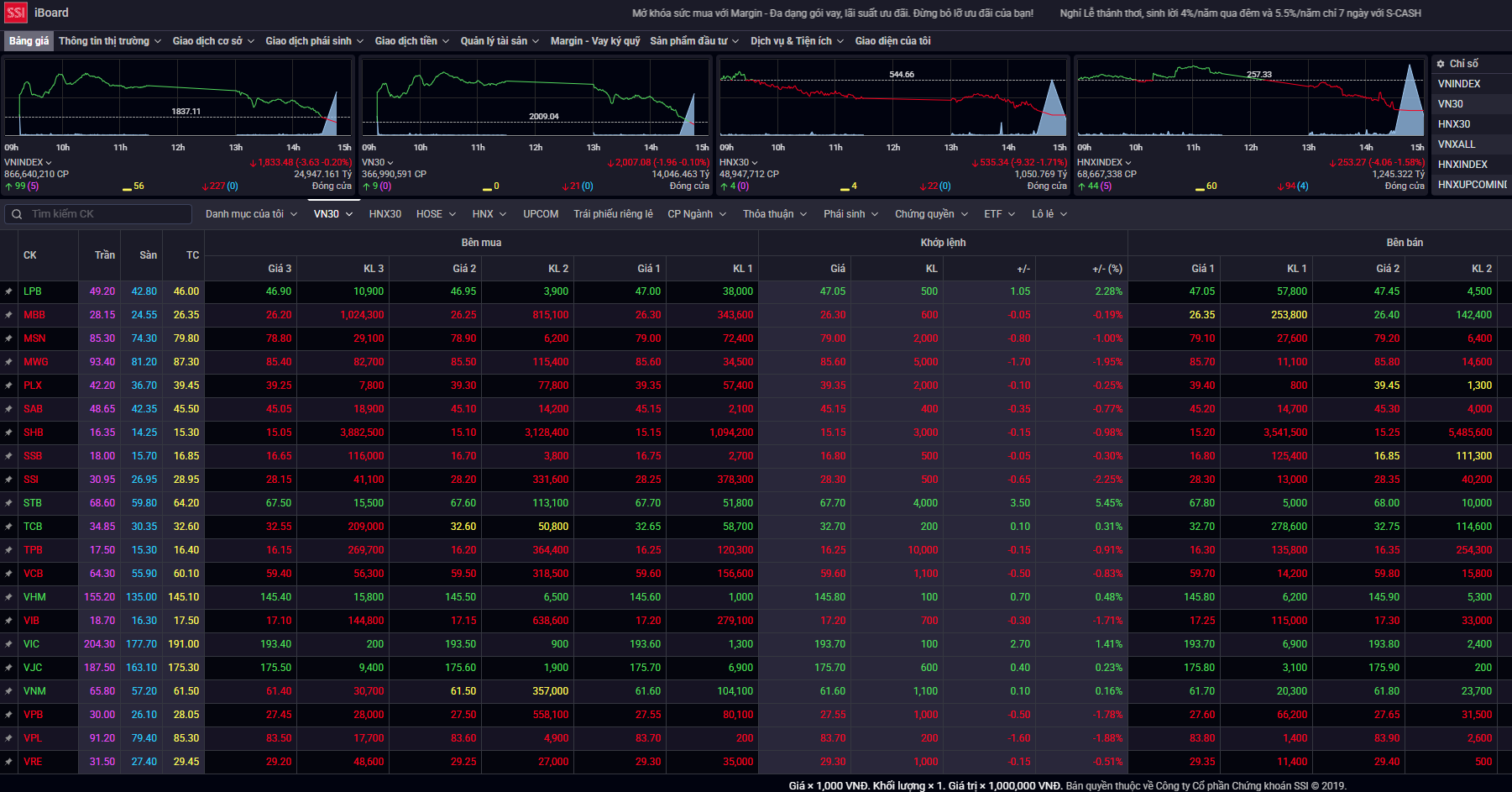Select HNXINDEX in the index list
This screenshot has height=792, width=1512.
(1462, 165)
